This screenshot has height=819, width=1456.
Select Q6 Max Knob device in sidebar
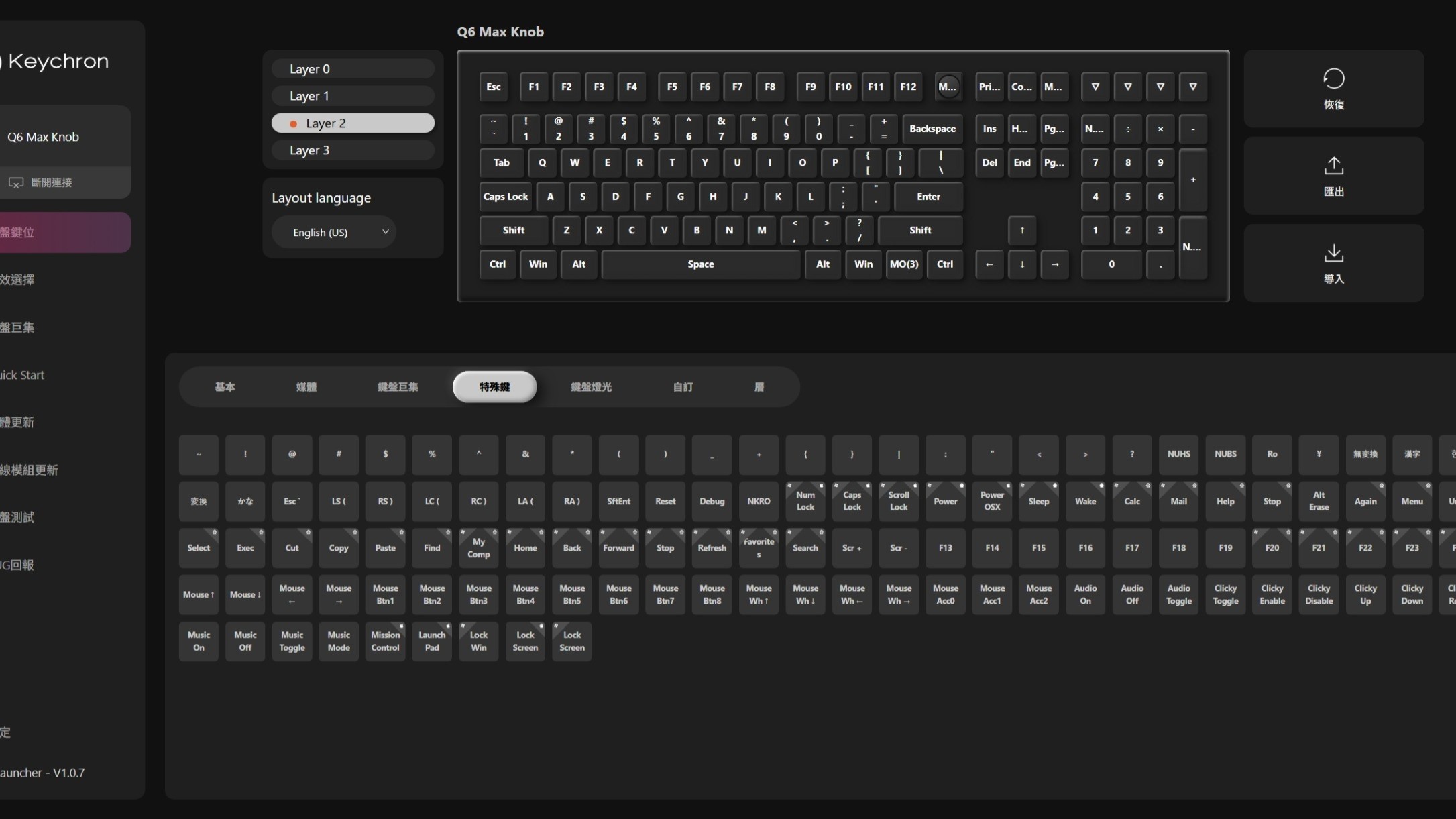tap(44, 137)
